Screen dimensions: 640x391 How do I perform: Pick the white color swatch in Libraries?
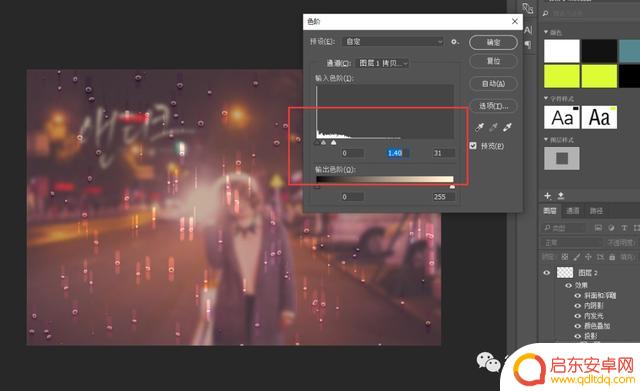pos(562,51)
